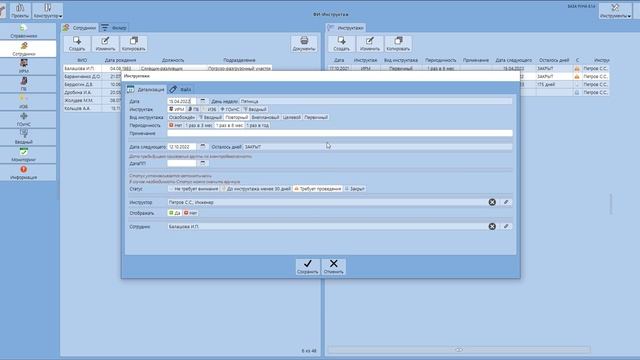Clear the Сотрудник field value
Image resolution: width=640 pixels, height=360 pixels.
[x=492, y=226]
